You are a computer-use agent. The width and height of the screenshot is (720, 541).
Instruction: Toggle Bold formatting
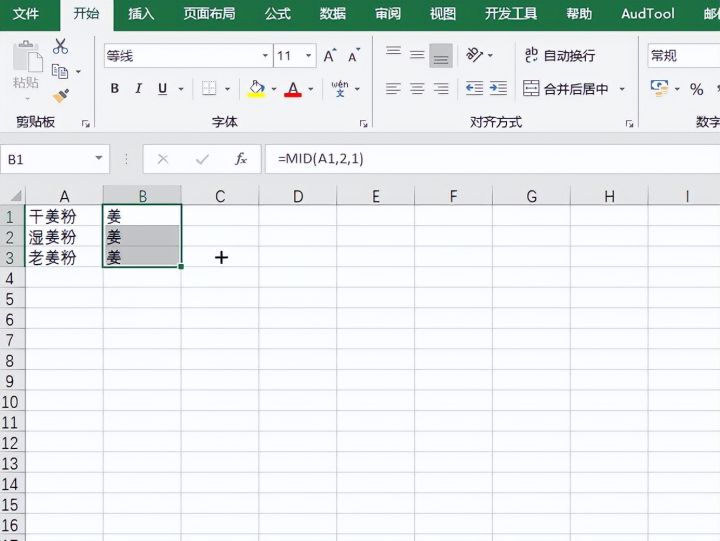pyautogui.click(x=115, y=88)
